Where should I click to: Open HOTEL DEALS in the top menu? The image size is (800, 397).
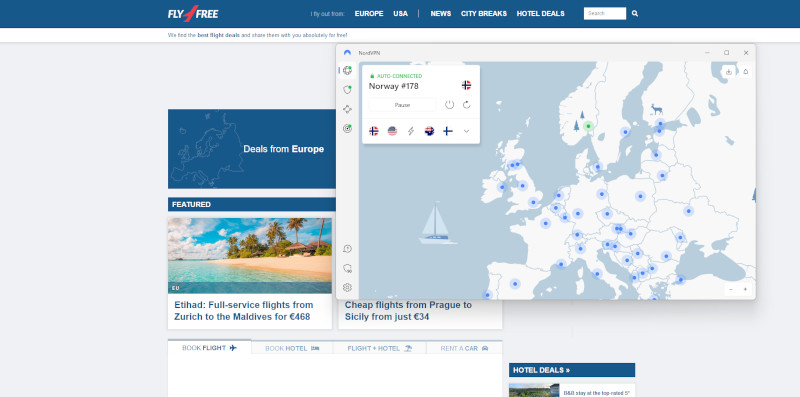540,14
